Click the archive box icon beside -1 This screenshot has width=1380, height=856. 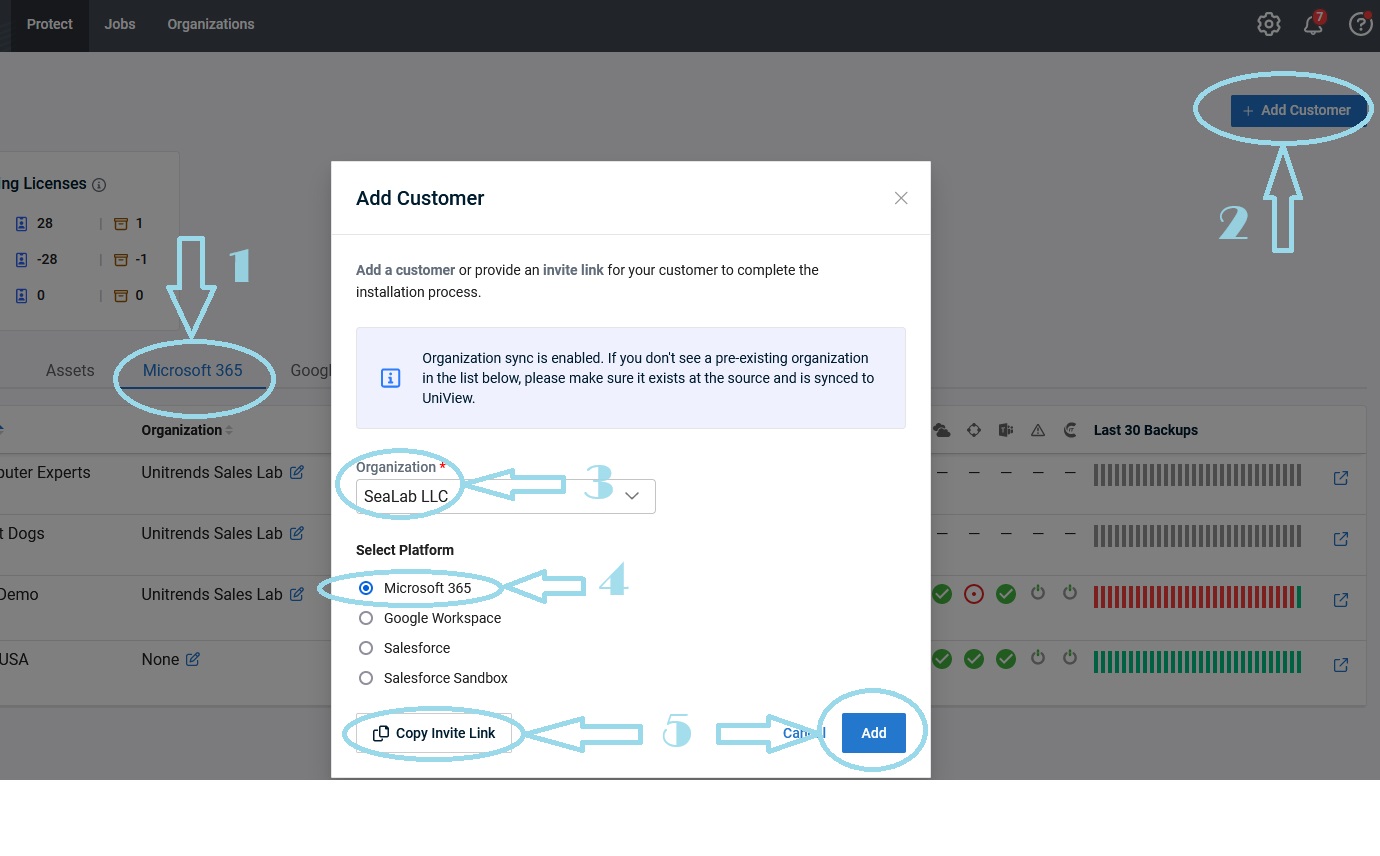121,259
